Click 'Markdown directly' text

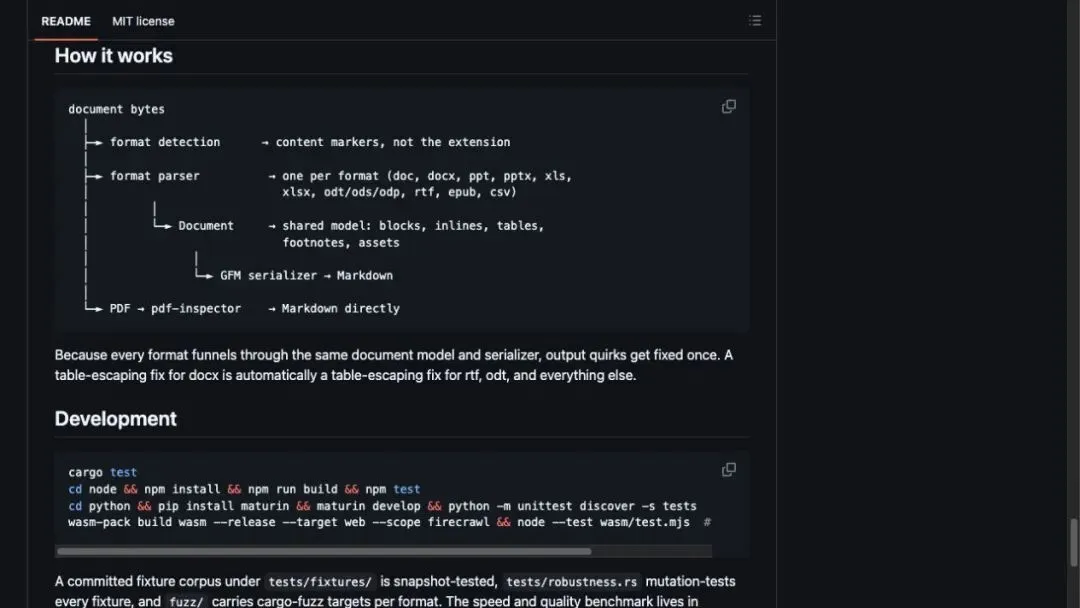[x=340, y=308]
